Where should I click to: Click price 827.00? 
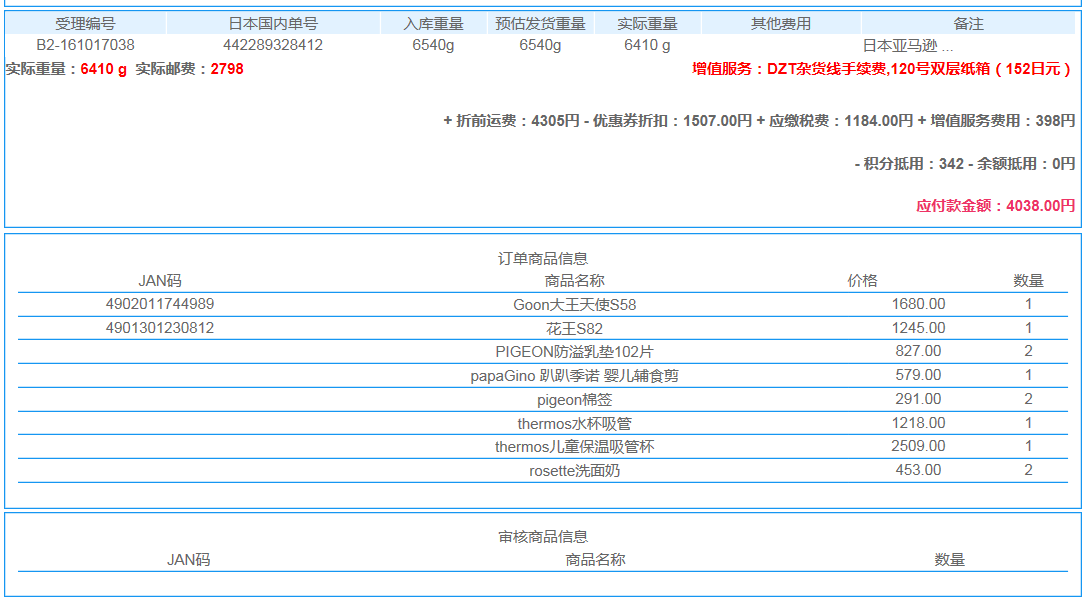[x=918, y=351]
